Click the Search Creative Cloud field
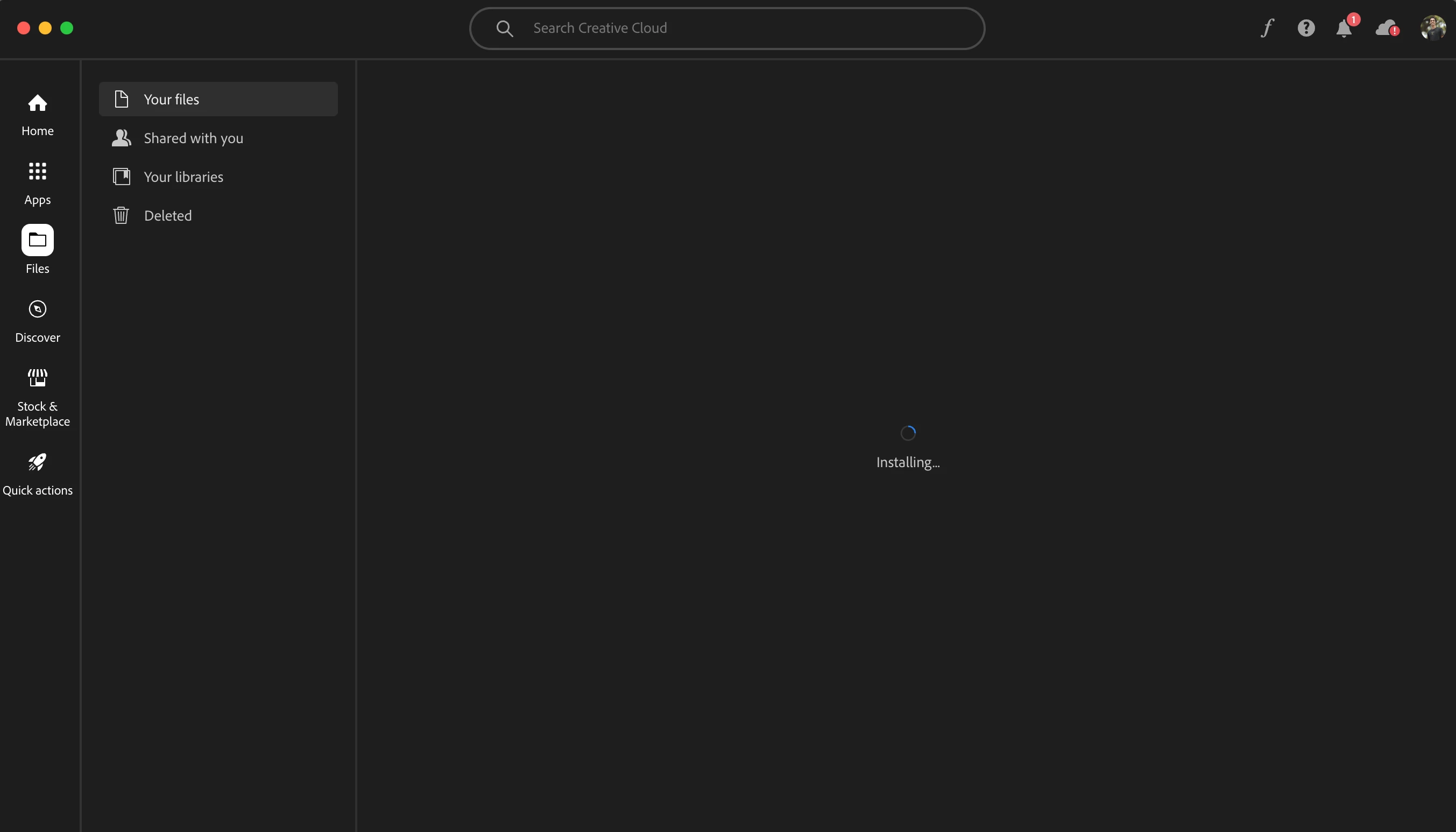Viewport: 1456px width, 832px height. 743,29
